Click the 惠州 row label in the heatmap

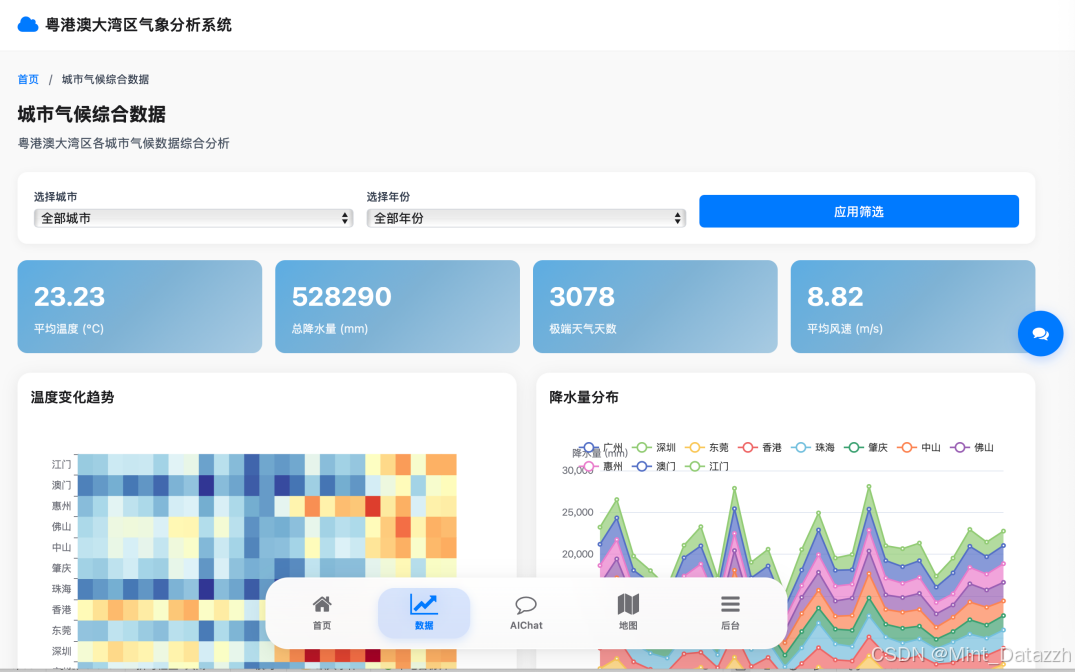pyautogui.click(x=61, y=506)
